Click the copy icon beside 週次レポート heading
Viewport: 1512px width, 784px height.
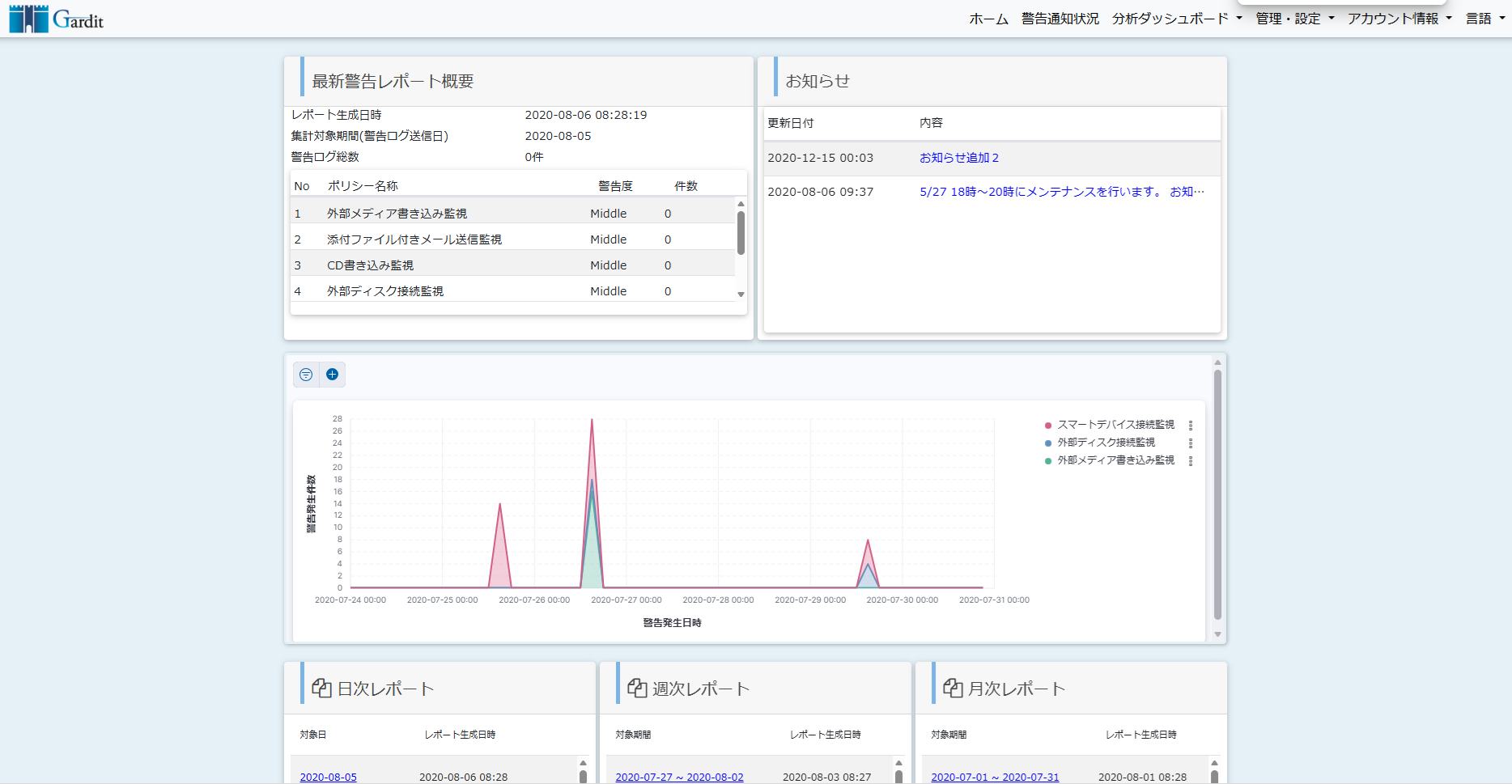tap(636, 688)
